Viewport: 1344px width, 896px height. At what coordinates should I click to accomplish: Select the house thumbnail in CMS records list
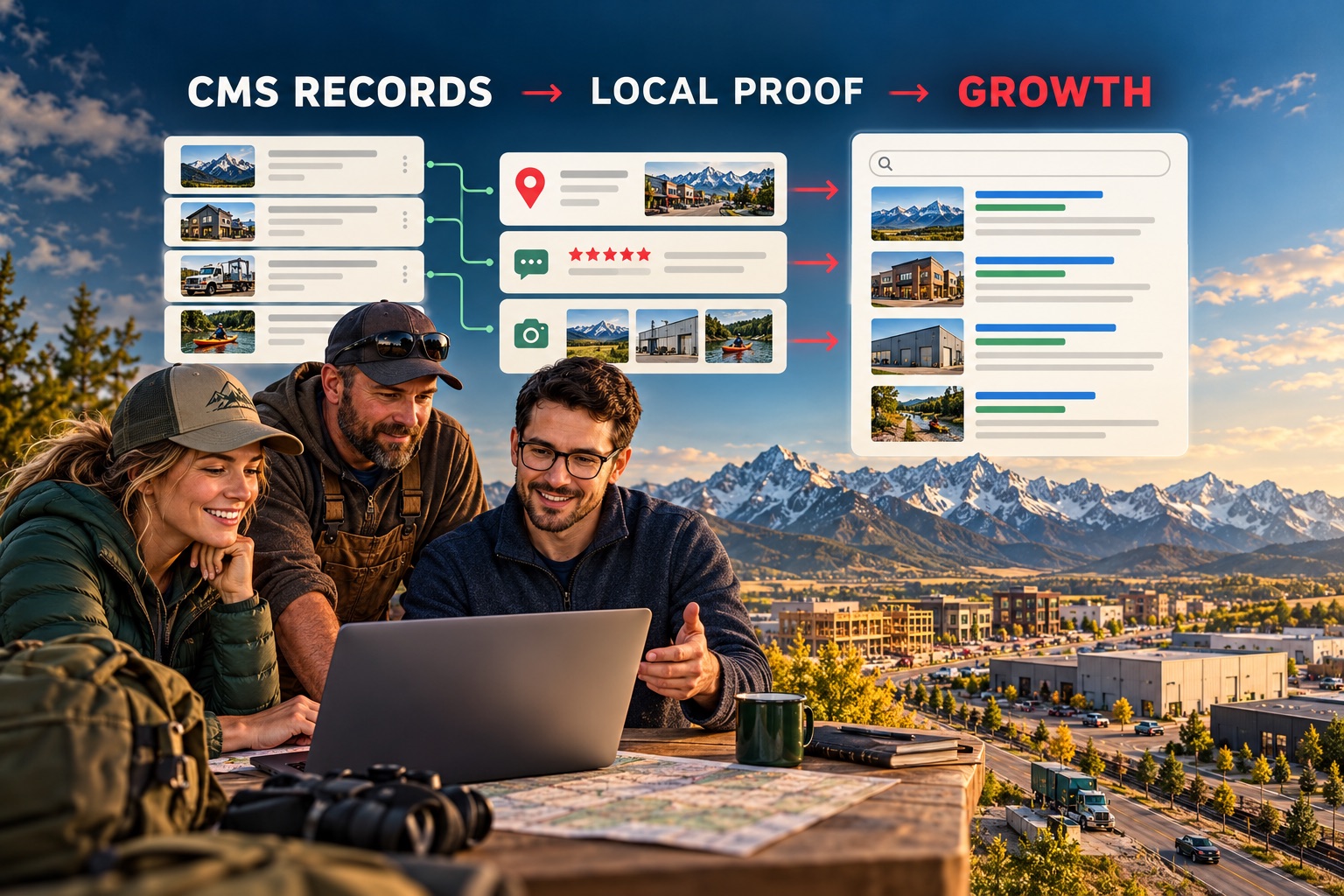(218, 221)
